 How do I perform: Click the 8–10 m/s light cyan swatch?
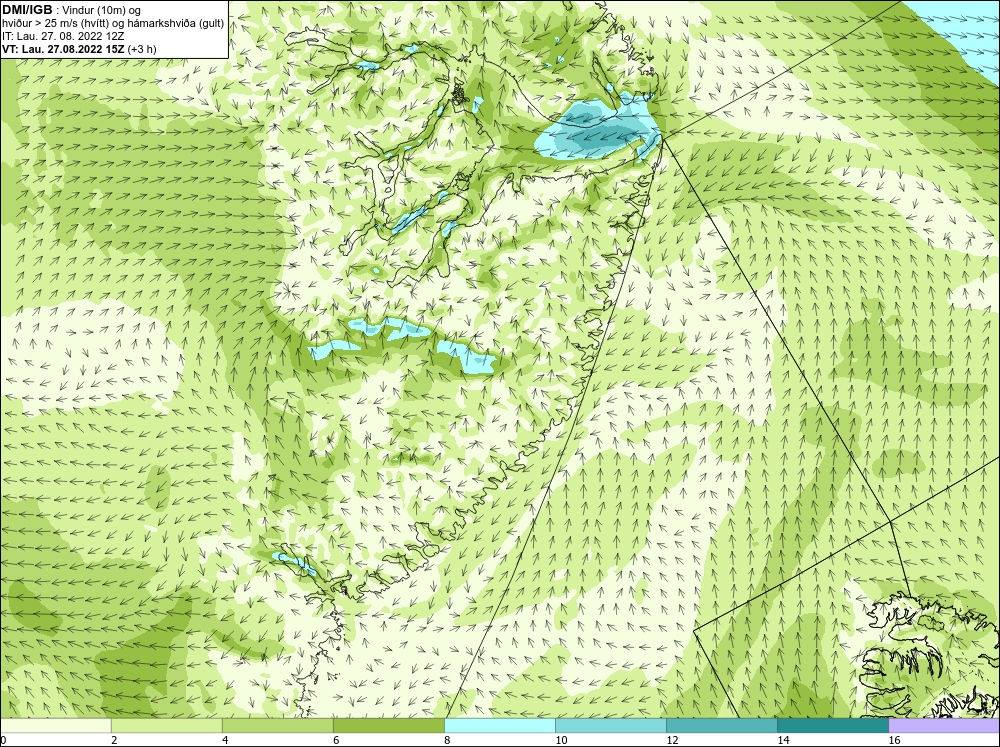[499, 726]
